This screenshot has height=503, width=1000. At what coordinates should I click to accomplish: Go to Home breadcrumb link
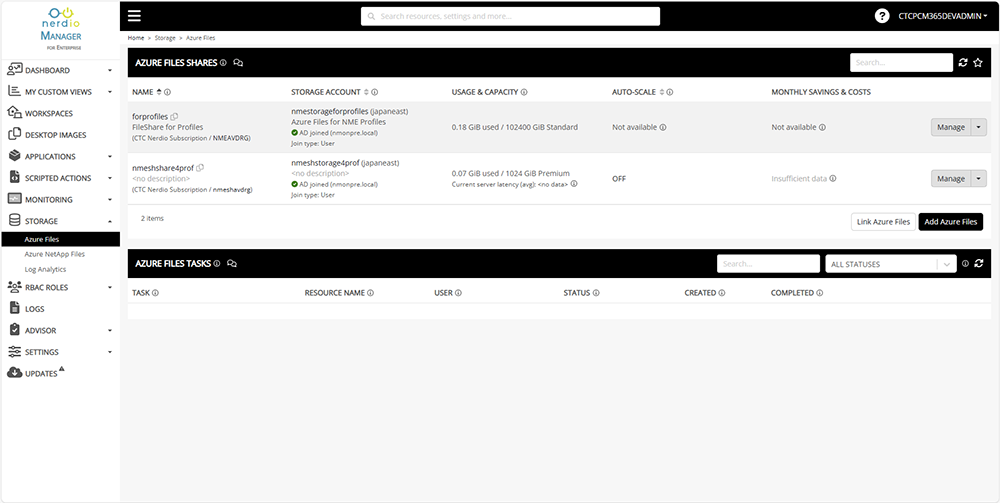point(136,38)
